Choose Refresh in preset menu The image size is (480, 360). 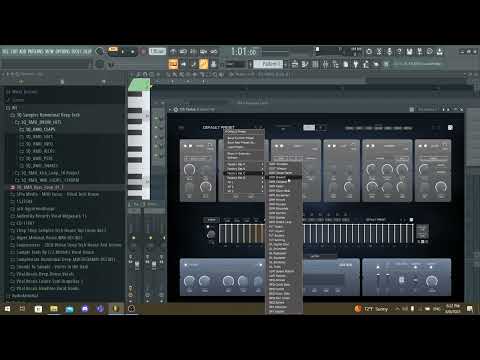pos(232,158)
